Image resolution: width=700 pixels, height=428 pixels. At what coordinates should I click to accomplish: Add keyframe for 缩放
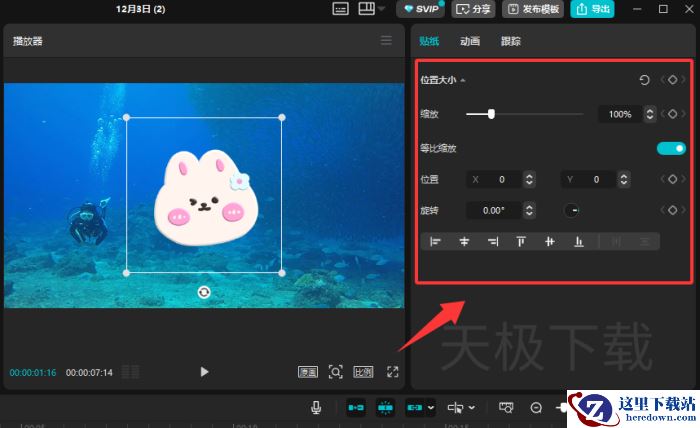(x=672, y=114)
